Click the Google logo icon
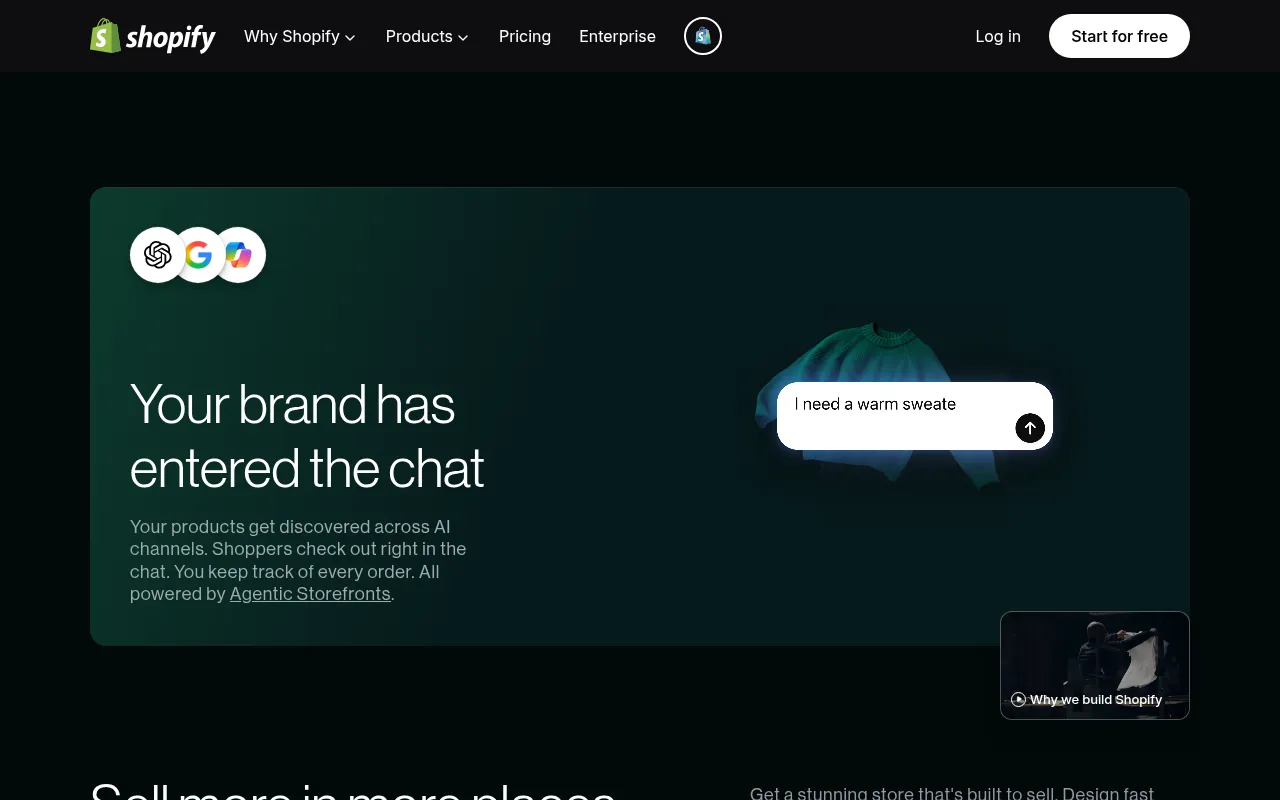This screenshot has width=1280, height=800. (x=198, y=255)
